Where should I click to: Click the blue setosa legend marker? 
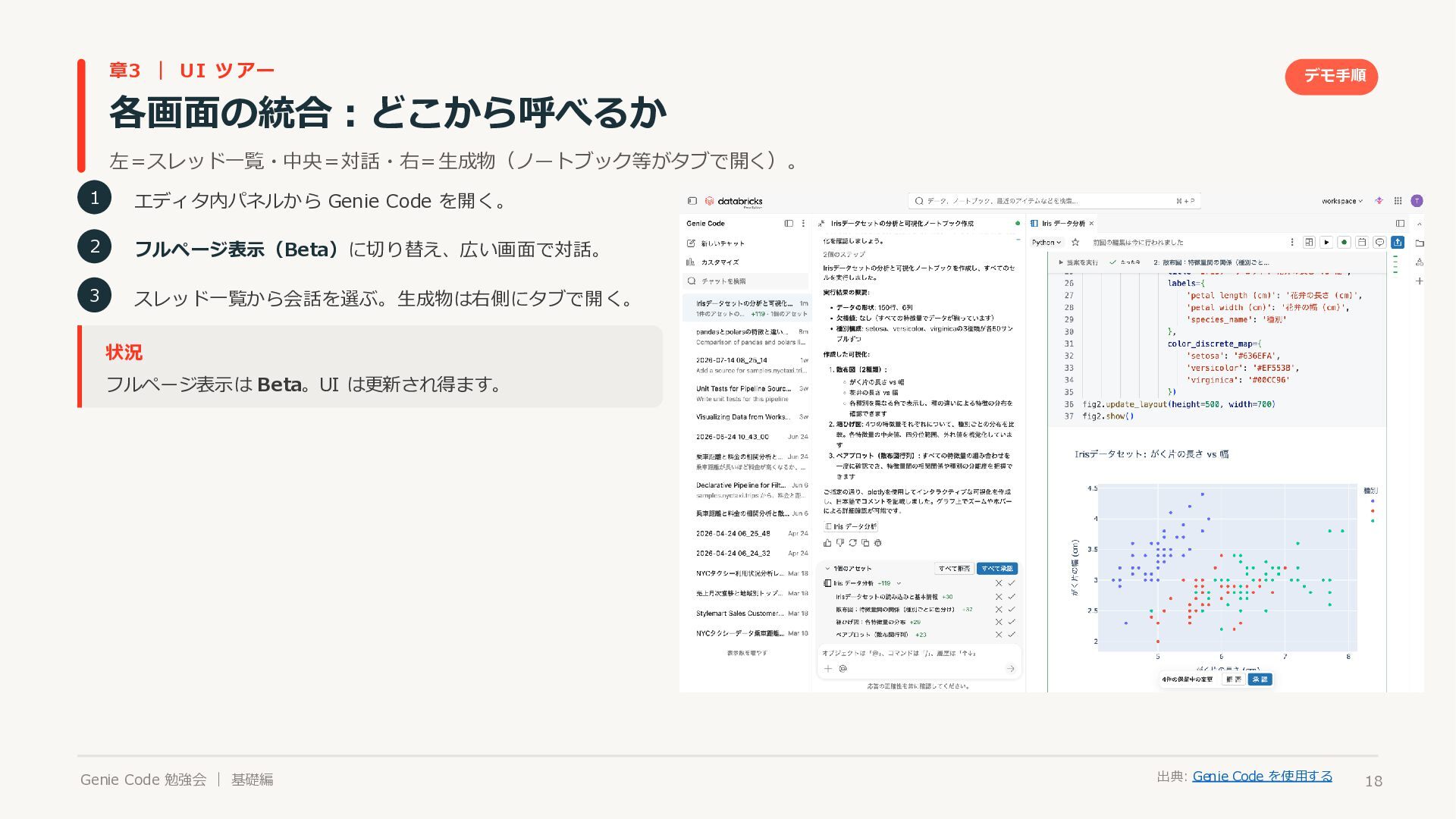(1373, 501)
